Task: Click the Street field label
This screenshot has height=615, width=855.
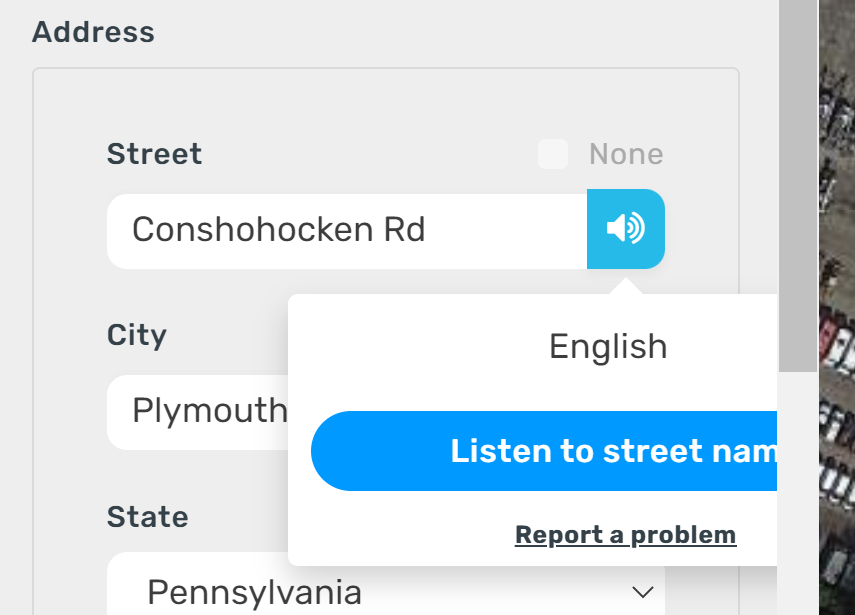Action: [154, 154]
